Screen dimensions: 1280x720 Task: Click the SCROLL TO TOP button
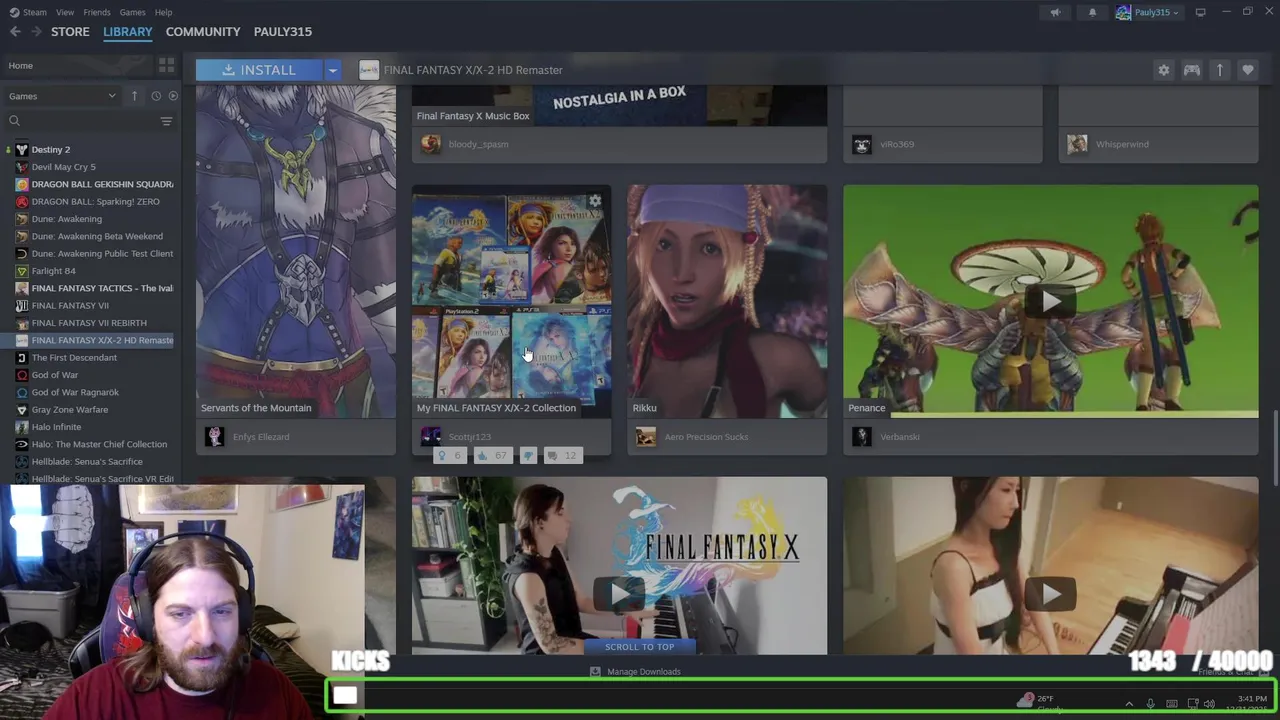coord(640,647)
